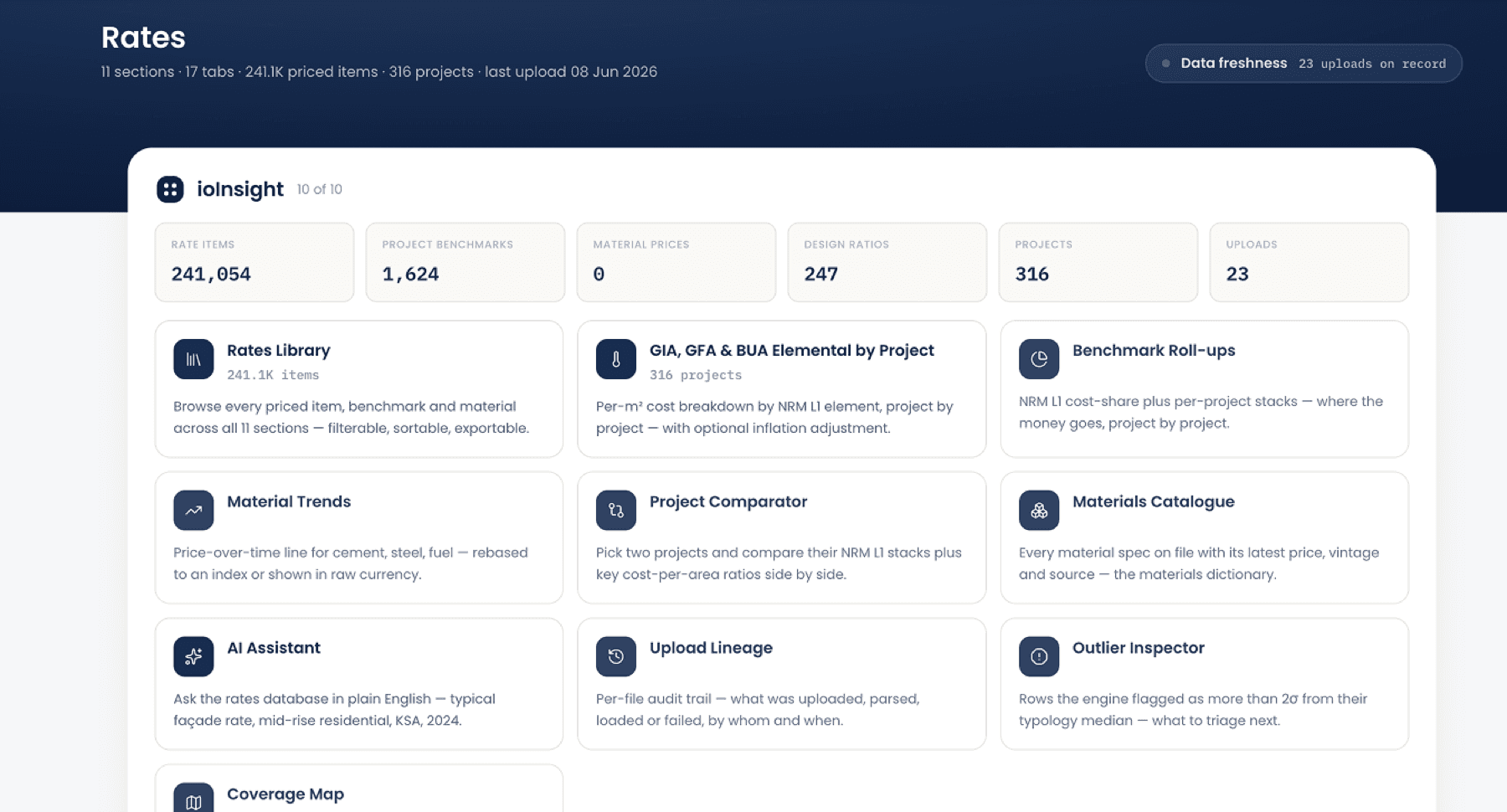
Task: Select the Uploads stat tile
Action: [1309, 262]
